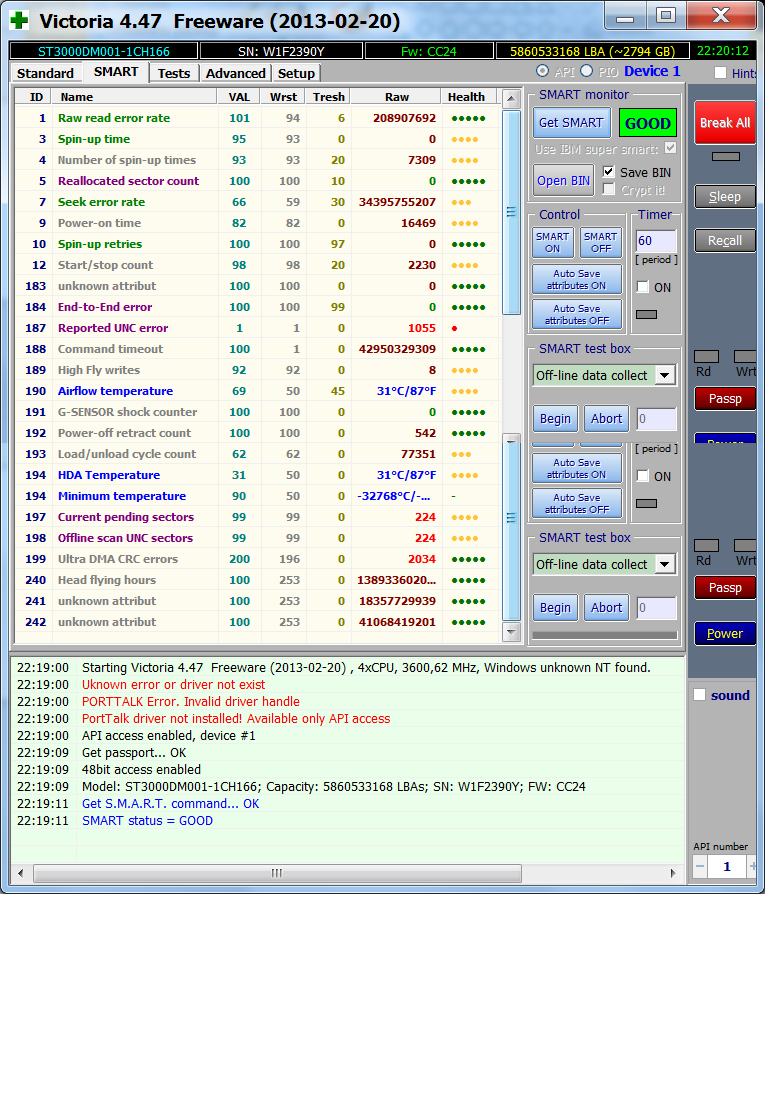Click the Health column header
Screen dimensions: 765x1099
466,97
